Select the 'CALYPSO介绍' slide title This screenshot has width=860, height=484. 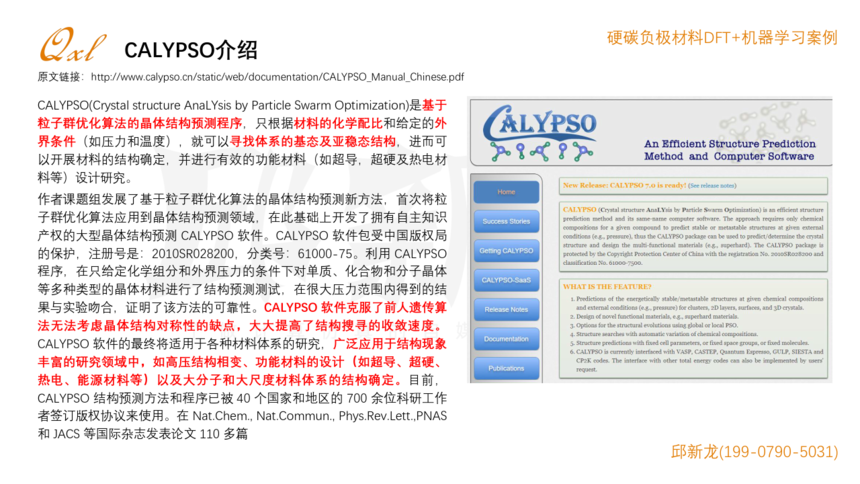click(190, 50)
